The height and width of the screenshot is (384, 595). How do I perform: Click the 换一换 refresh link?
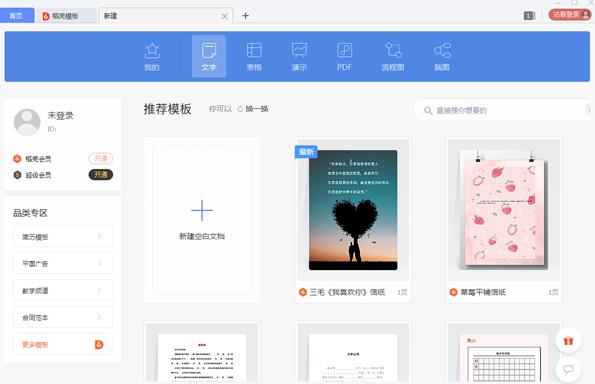pos(257,109)
